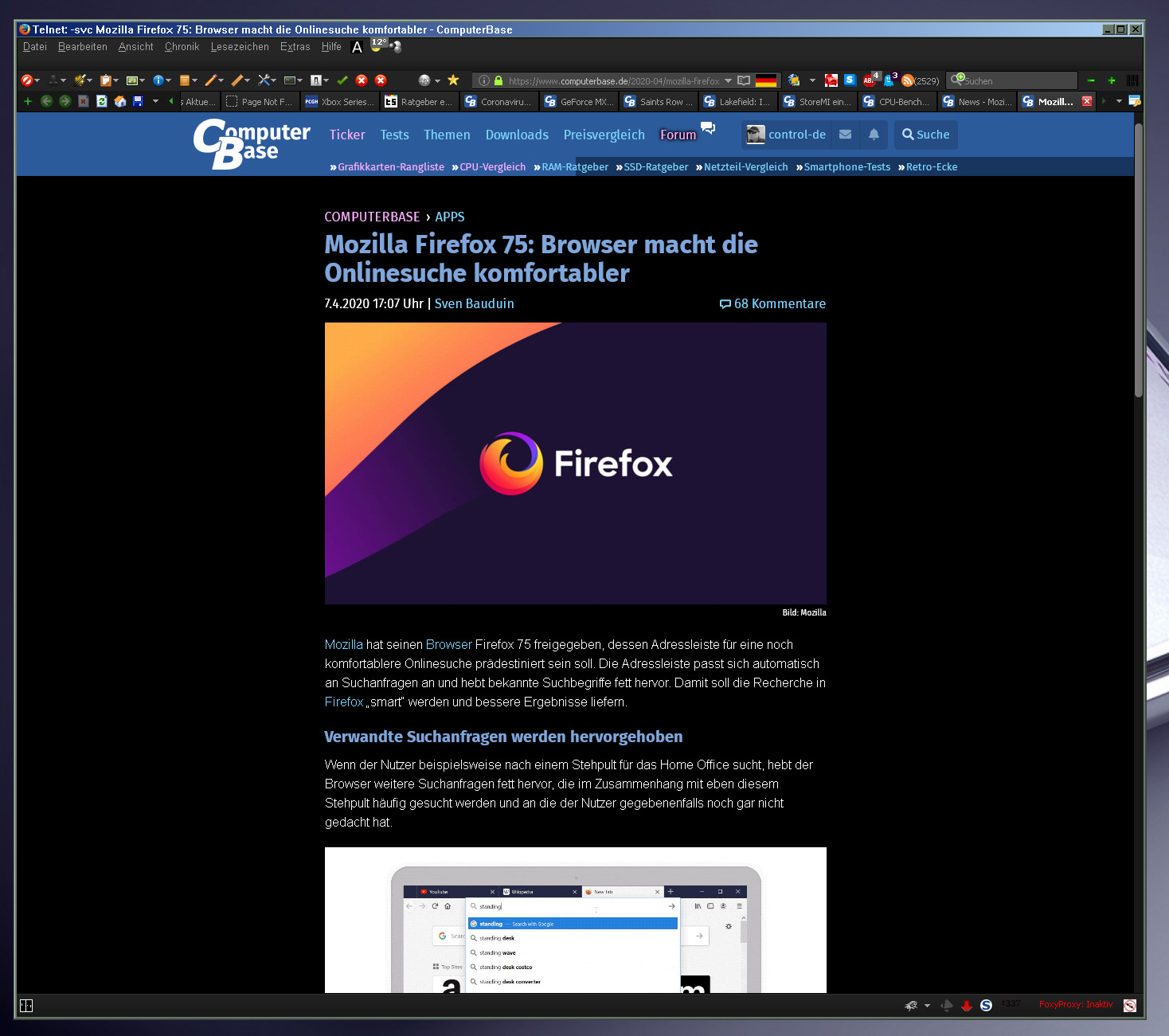Viewport: 1169px width, 1036px height.
Task: Open the Grafikkarten-Rangliste link
Action: click(391, 166)
